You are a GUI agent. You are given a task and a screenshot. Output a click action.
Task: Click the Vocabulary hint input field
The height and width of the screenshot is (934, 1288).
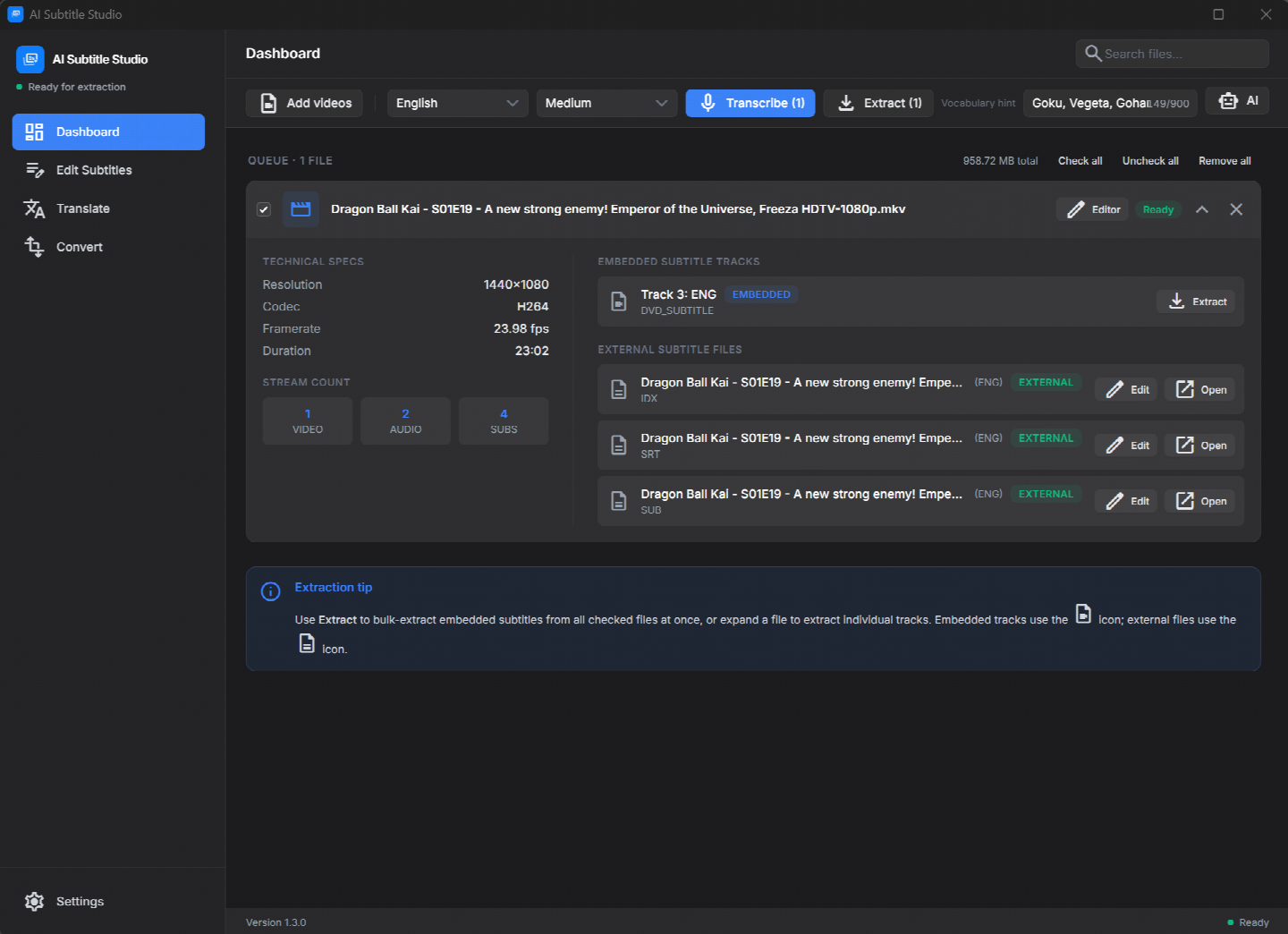(x=1110, y=103)
